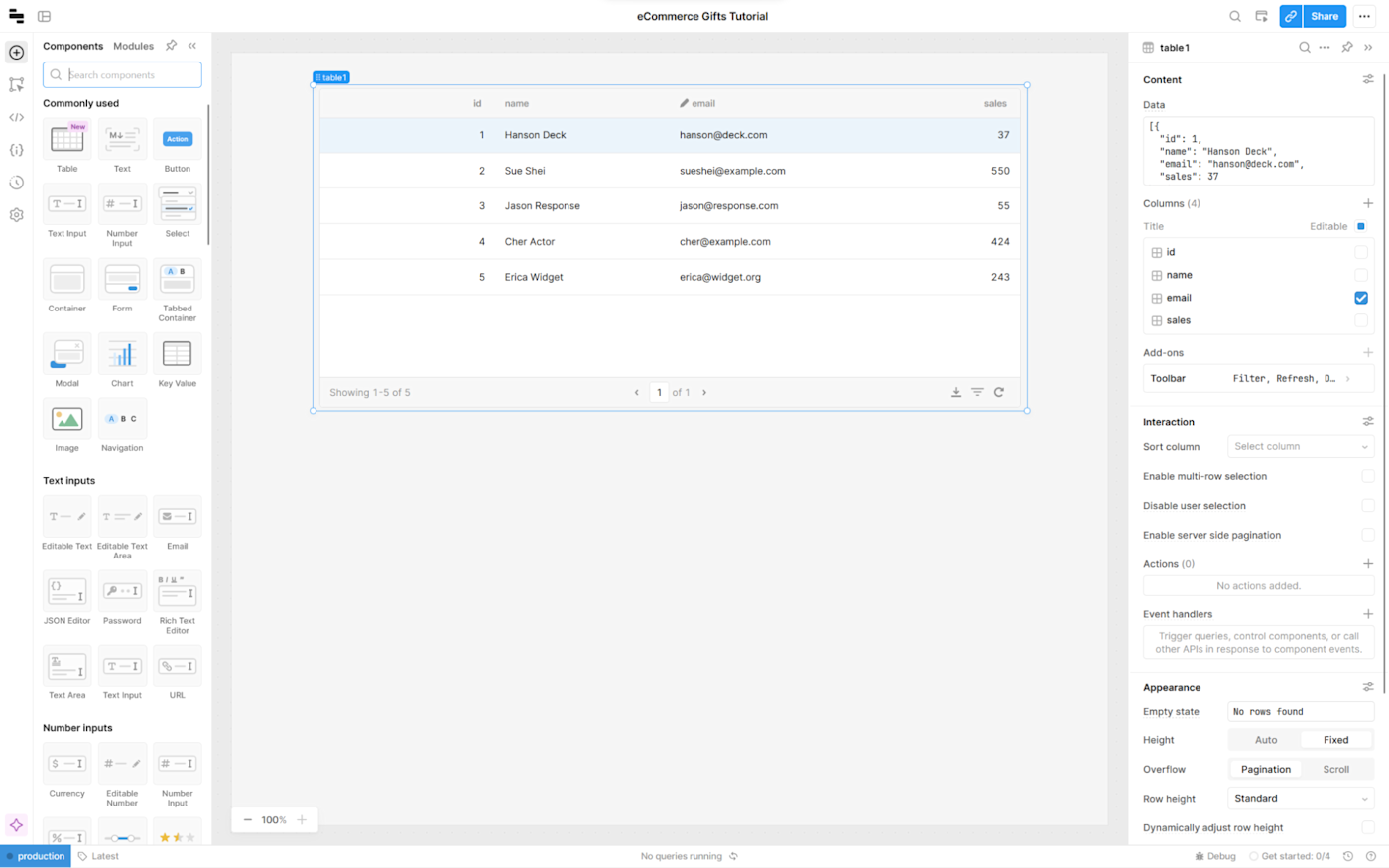Open the Row height Standard dropdown
Screen dimensions: 1389x868
tap(1301, 799)
